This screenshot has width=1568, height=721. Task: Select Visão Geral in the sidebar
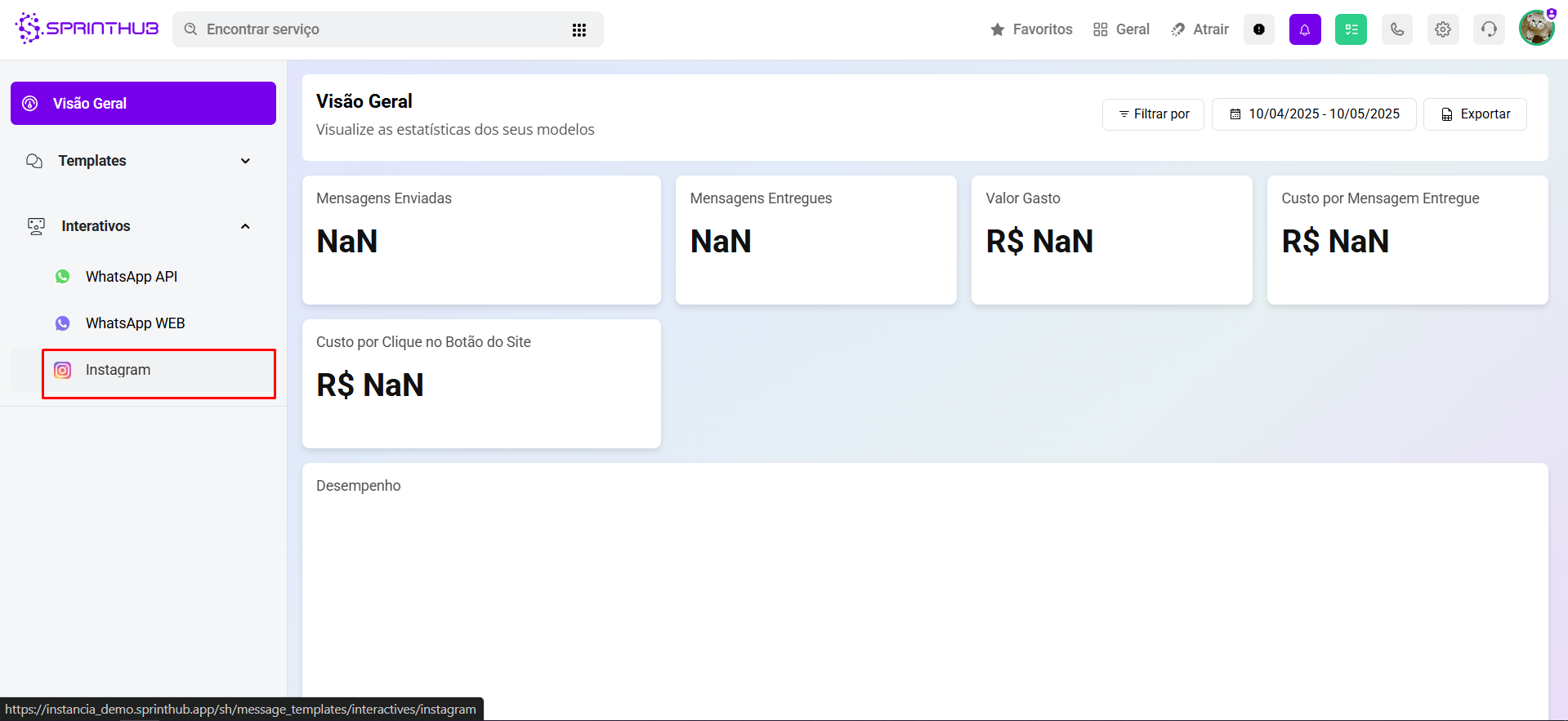[143, 104]
